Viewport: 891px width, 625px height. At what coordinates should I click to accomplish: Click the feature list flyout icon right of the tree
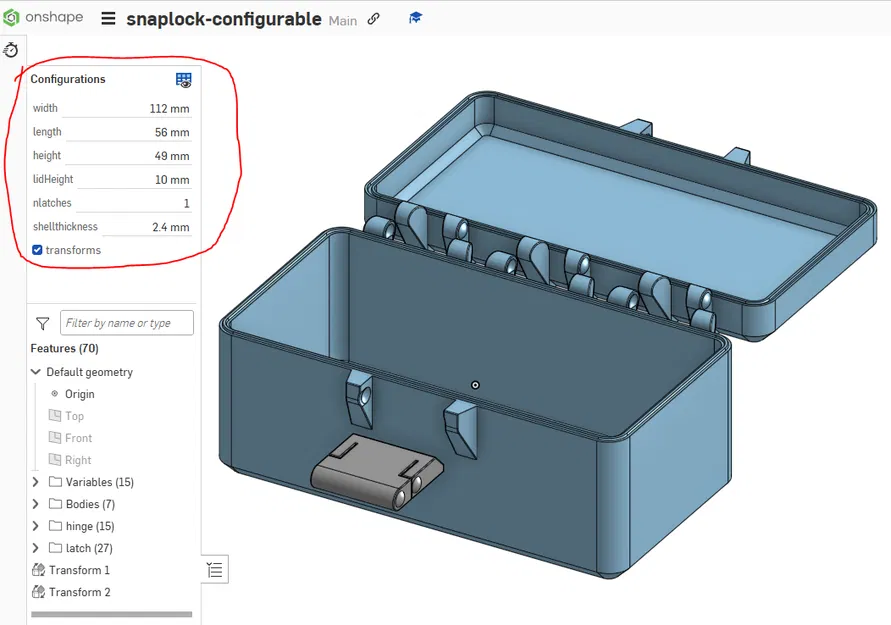point(214,569)
